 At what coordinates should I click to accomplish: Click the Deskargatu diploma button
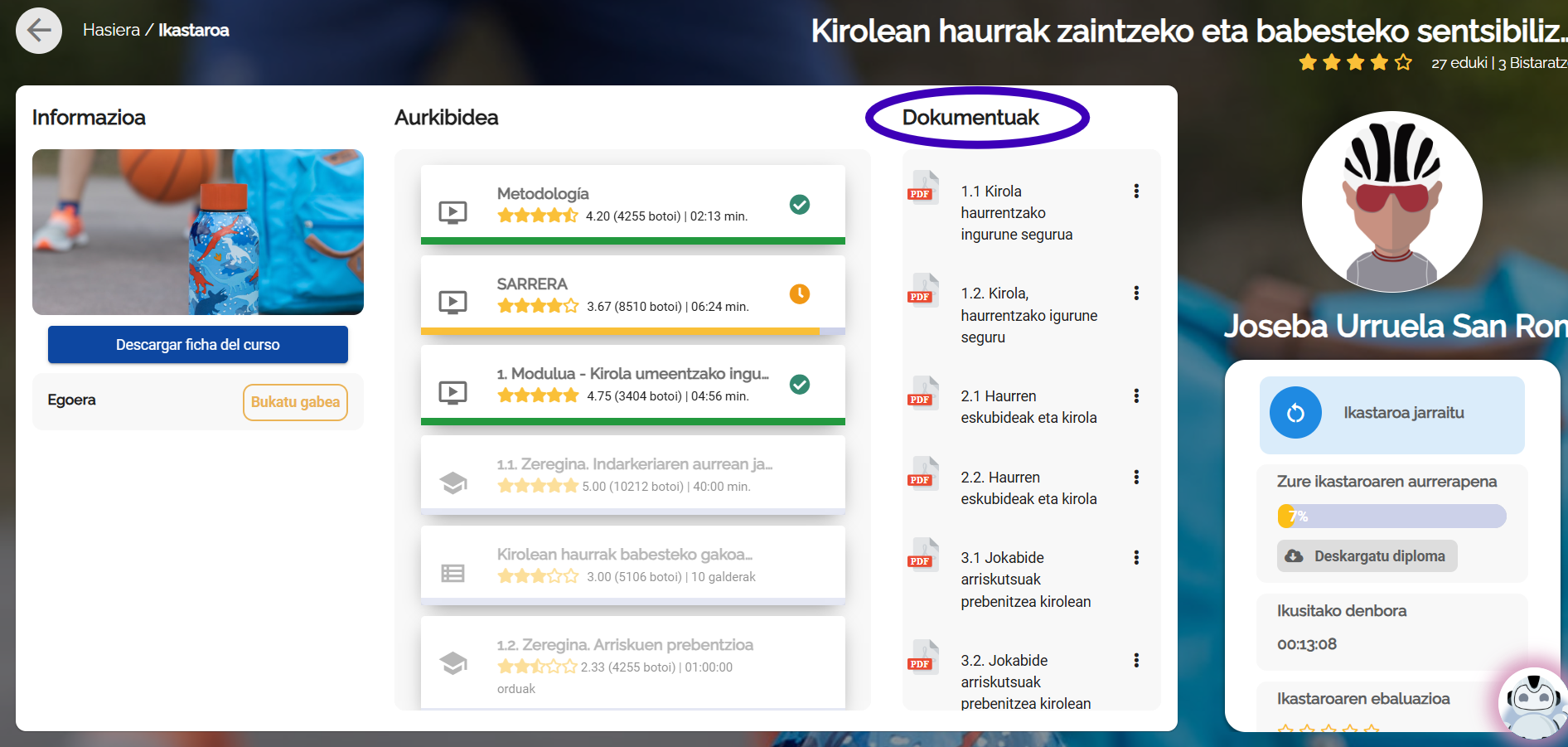coord(1367,556)
